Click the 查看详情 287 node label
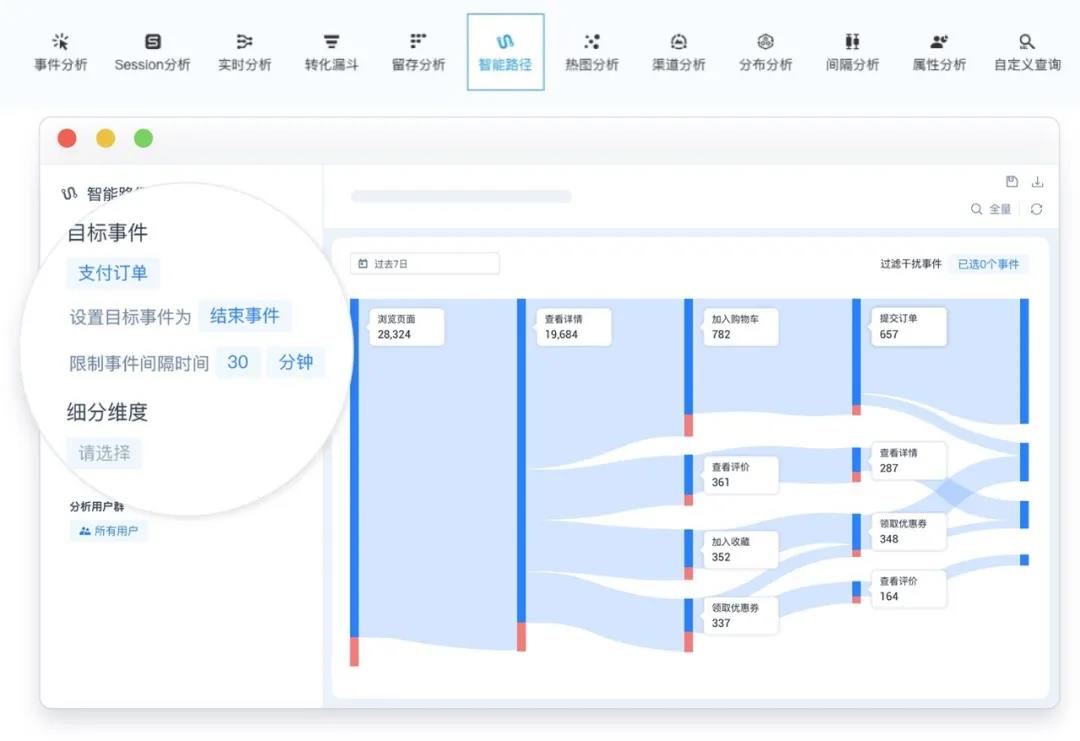The width and height of the screenshot is (1080, 741). click(909, 461)
